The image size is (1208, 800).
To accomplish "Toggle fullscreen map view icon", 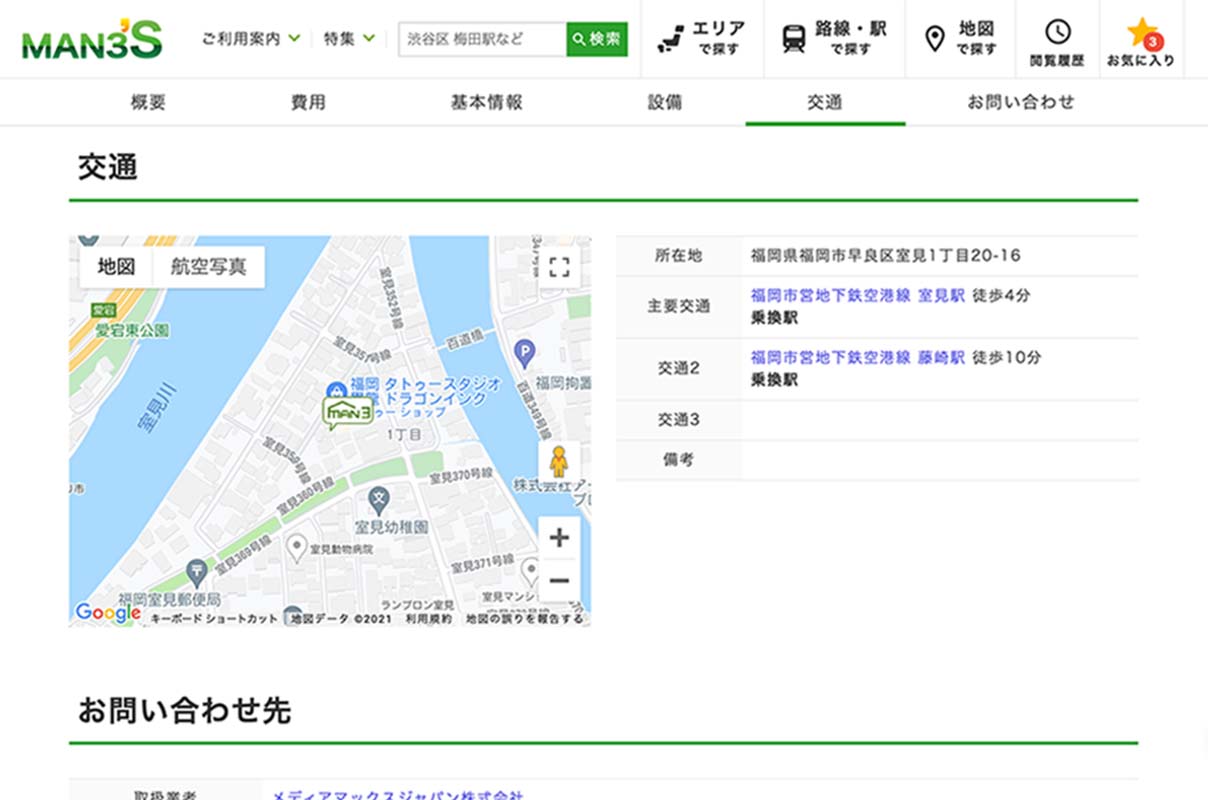I will pyautogui.click(x=559, y=267).
